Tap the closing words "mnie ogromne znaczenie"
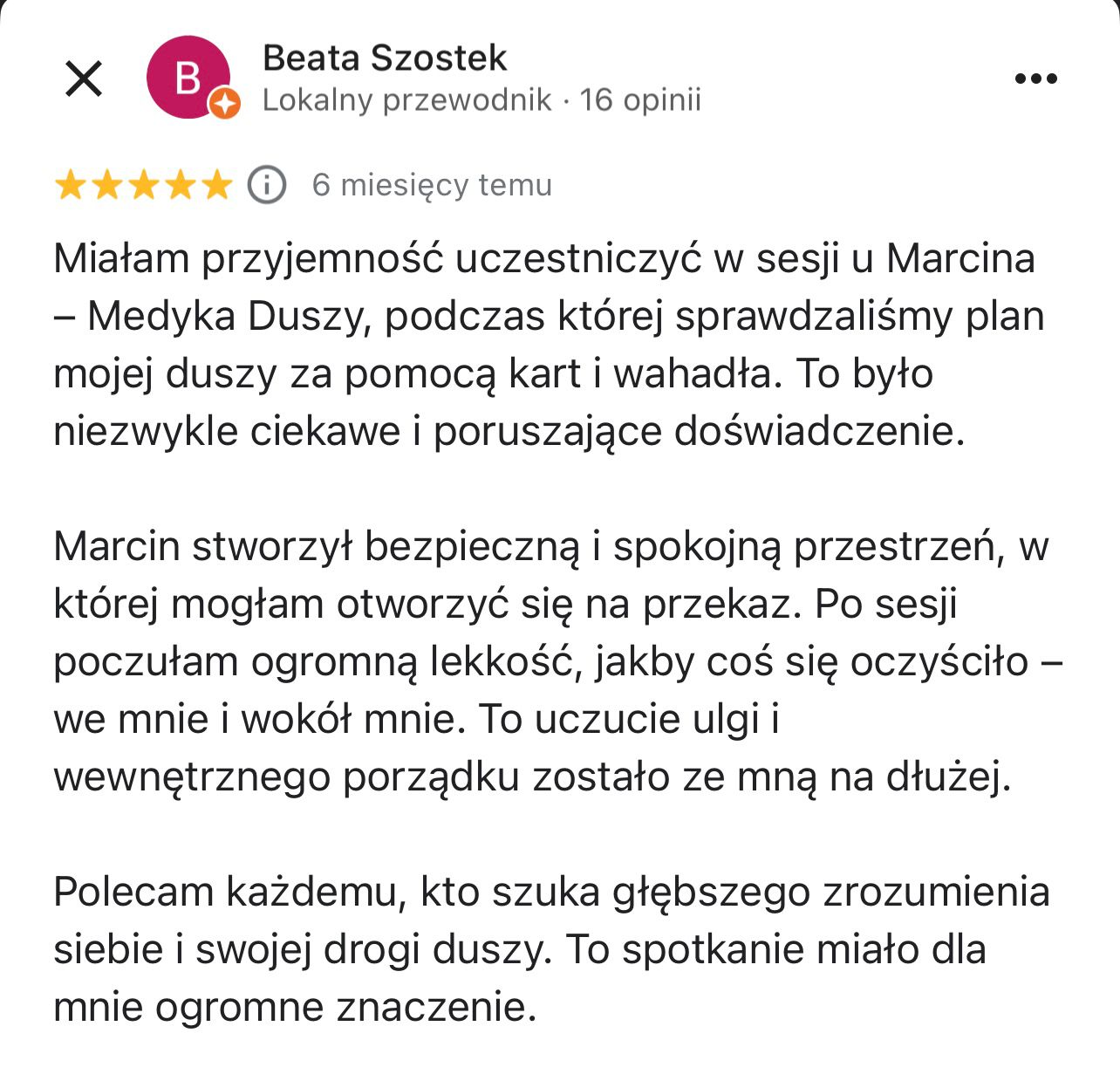The width and height of the screenshot is (1120, 1081). pyautogui.click(x=295, y=1008)
